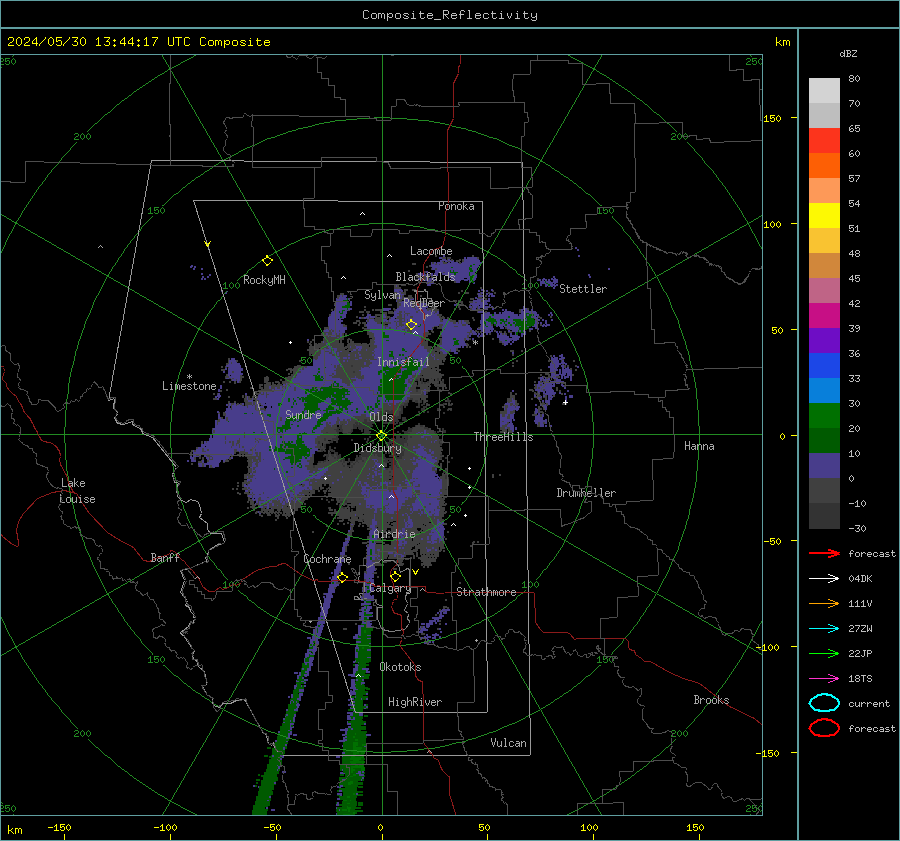This screenshot has width=900, height=841.
Task: Click the cyan 'current' ellipse legend icon
Action: pyautogui.click(x=824, y=703)
